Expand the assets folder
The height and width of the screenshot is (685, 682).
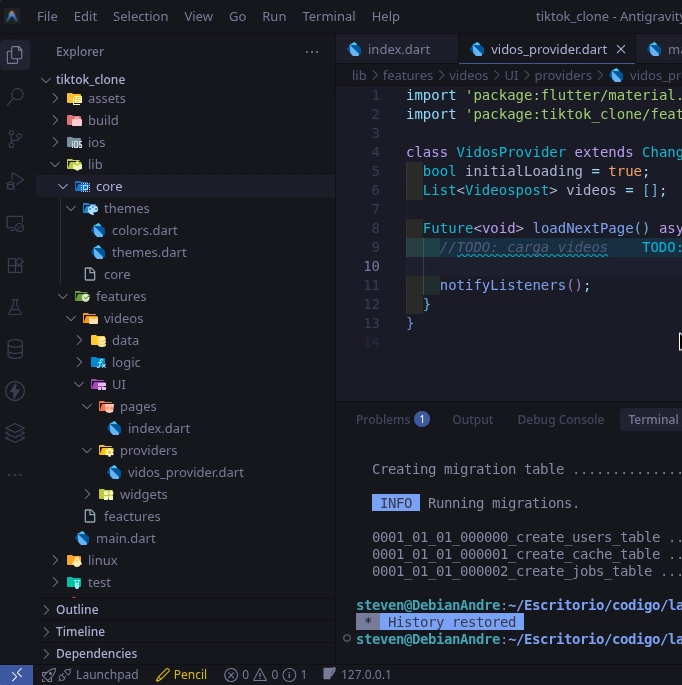click(106, 98)
